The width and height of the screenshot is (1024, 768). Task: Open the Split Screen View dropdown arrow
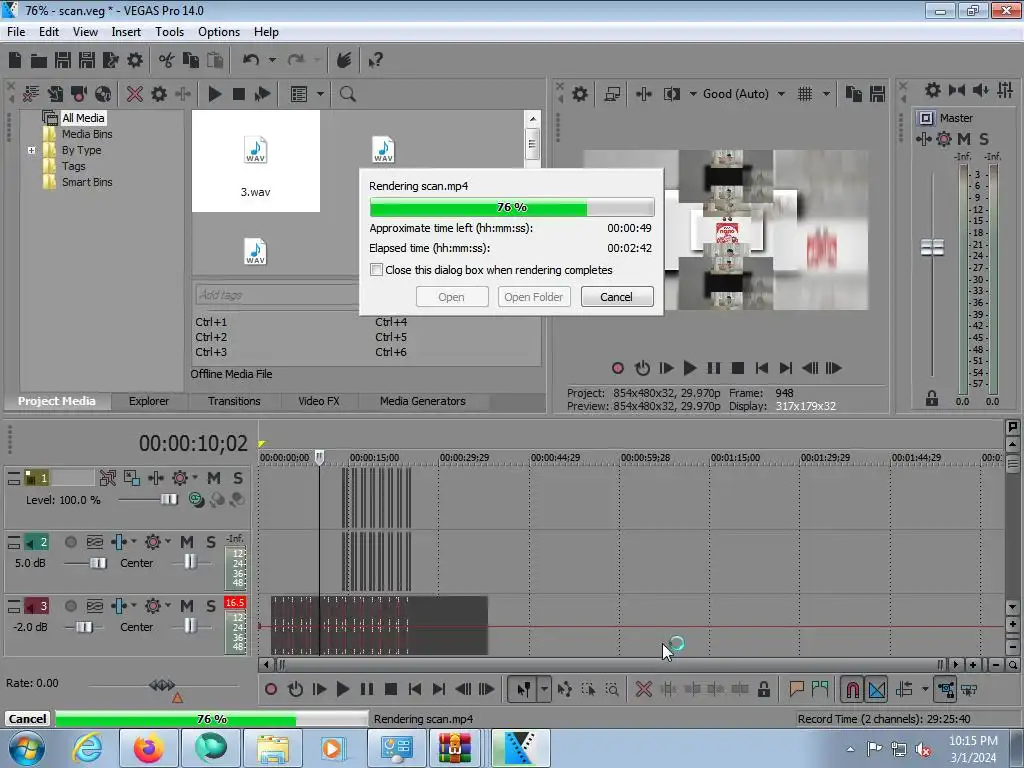click(693, 94)
